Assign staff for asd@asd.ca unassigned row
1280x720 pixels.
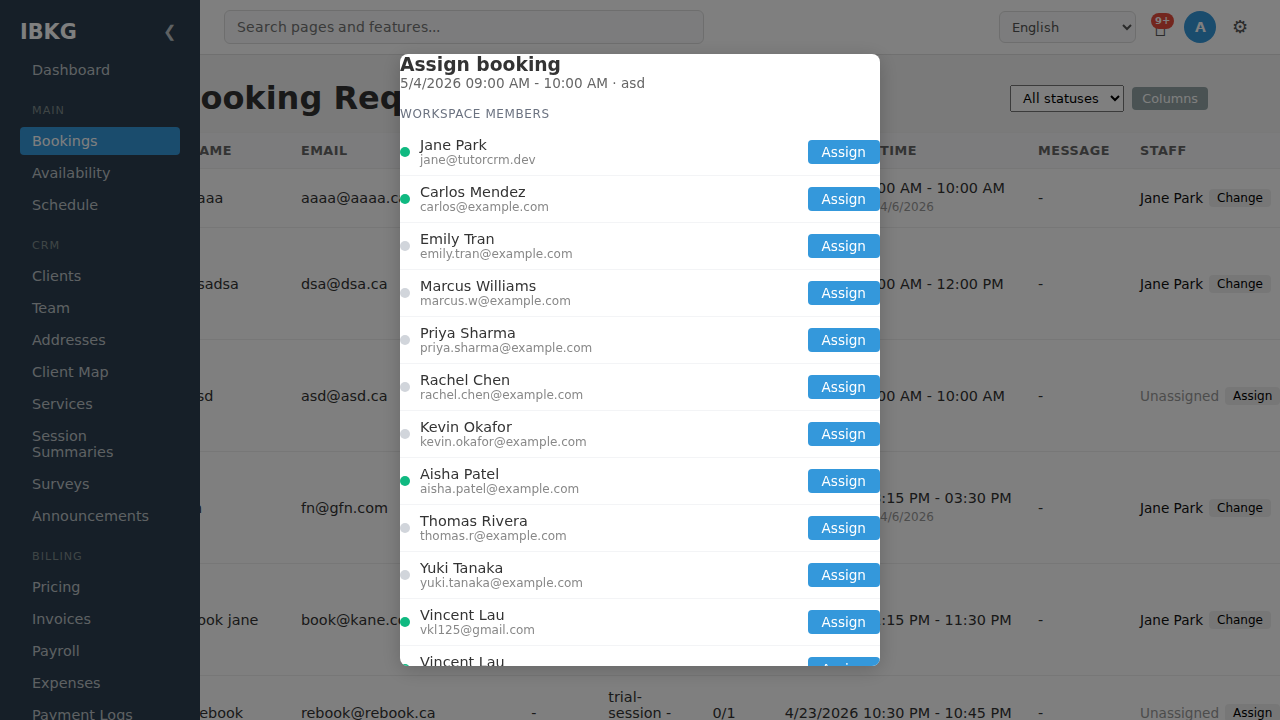tap(1252, 396)
